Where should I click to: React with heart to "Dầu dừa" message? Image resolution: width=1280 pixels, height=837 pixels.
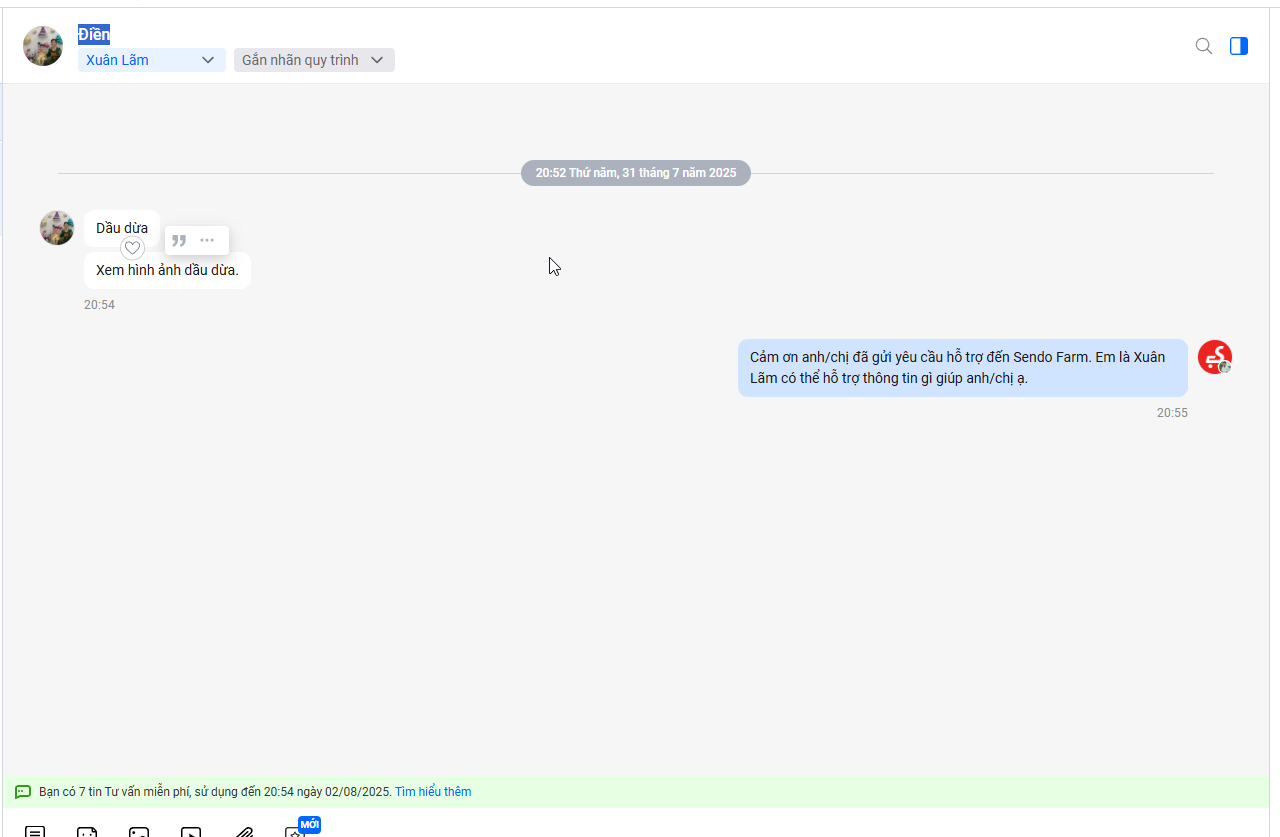(132, 248)
